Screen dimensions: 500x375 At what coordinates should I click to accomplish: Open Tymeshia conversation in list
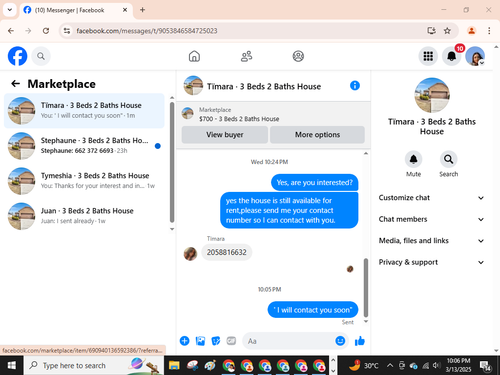(84, 181)
